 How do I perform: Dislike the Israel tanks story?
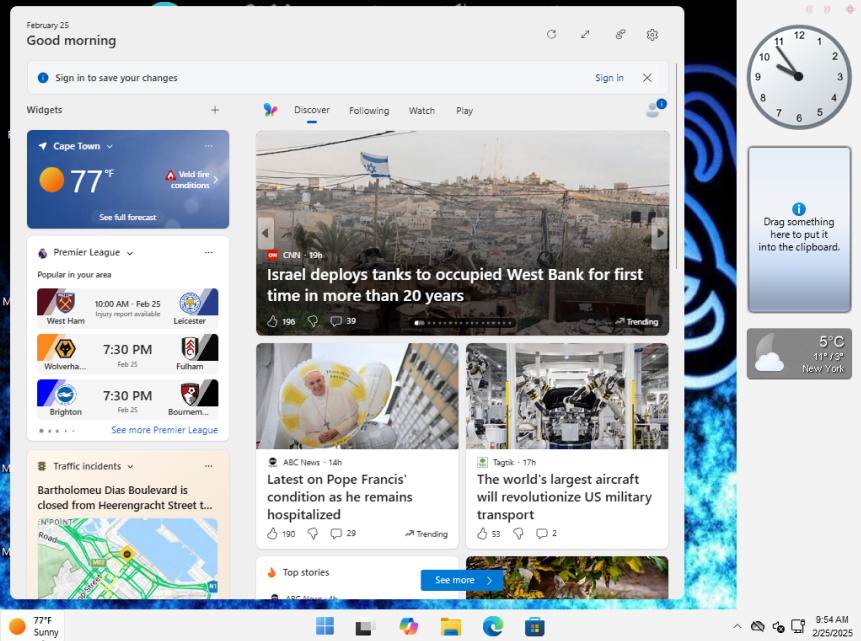[312, 321]
